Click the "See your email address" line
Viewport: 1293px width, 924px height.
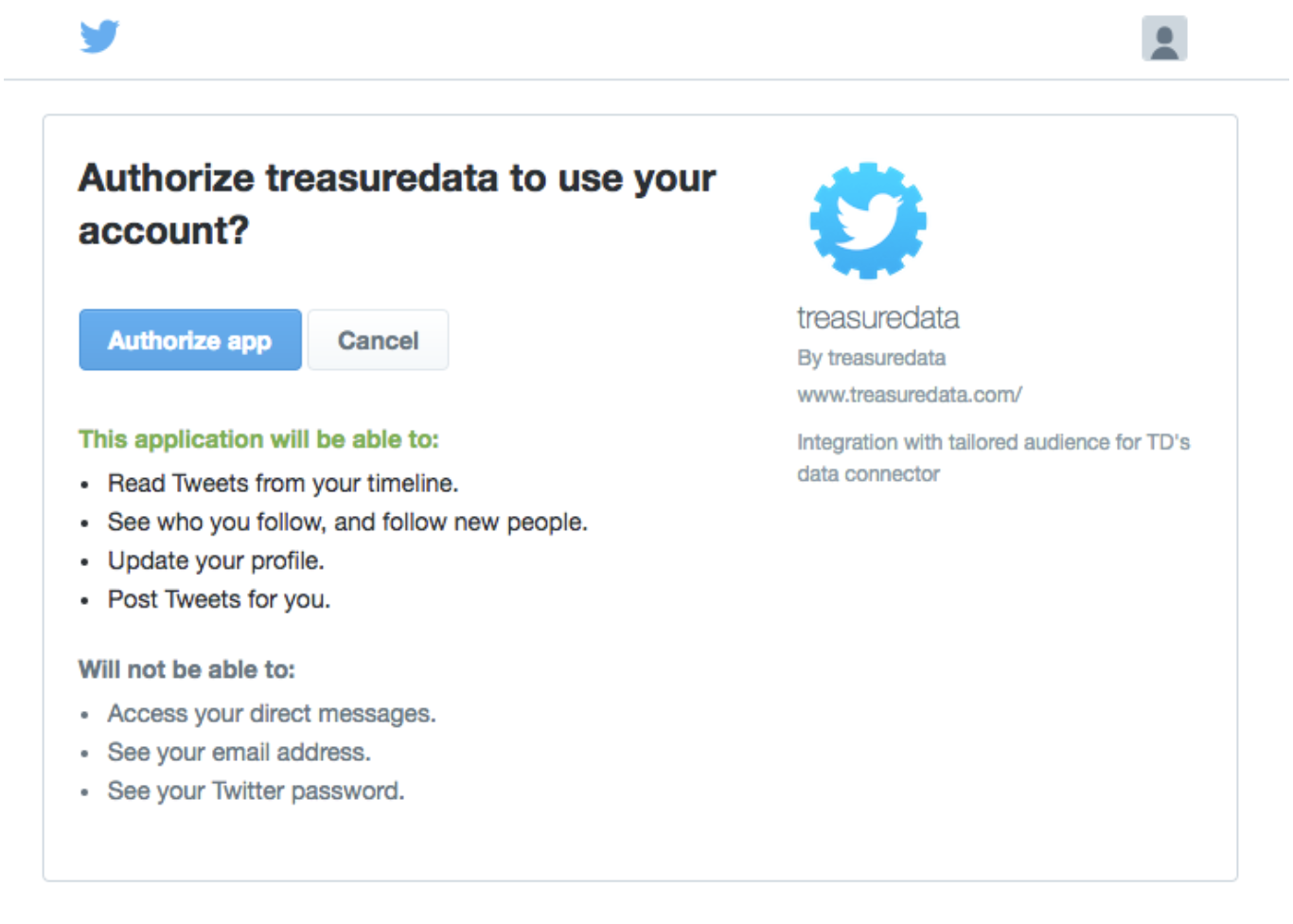[x=239, y=753]
